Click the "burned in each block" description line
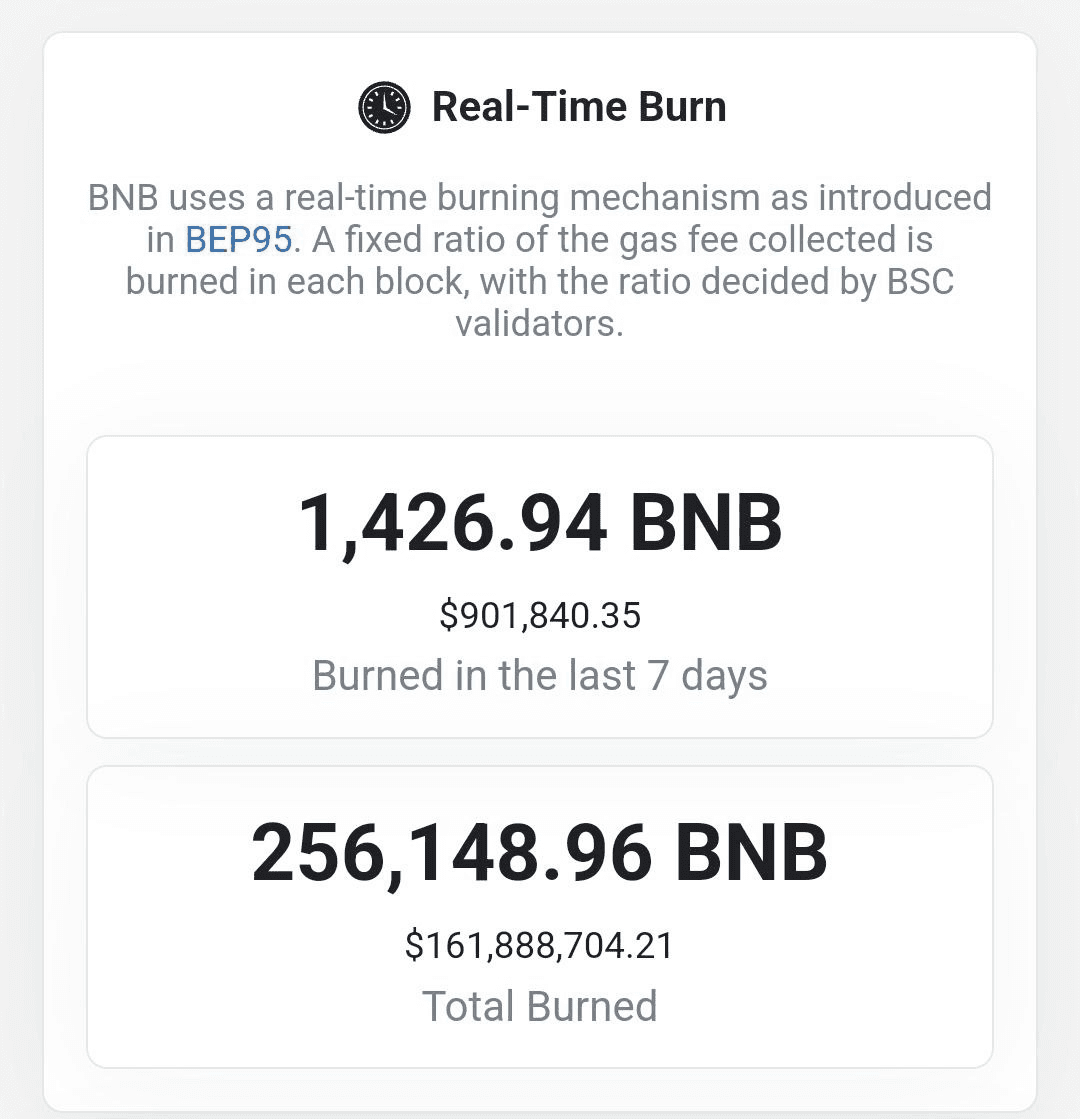The width and height of the screenshot is (1080, 1119). [296, 282]
